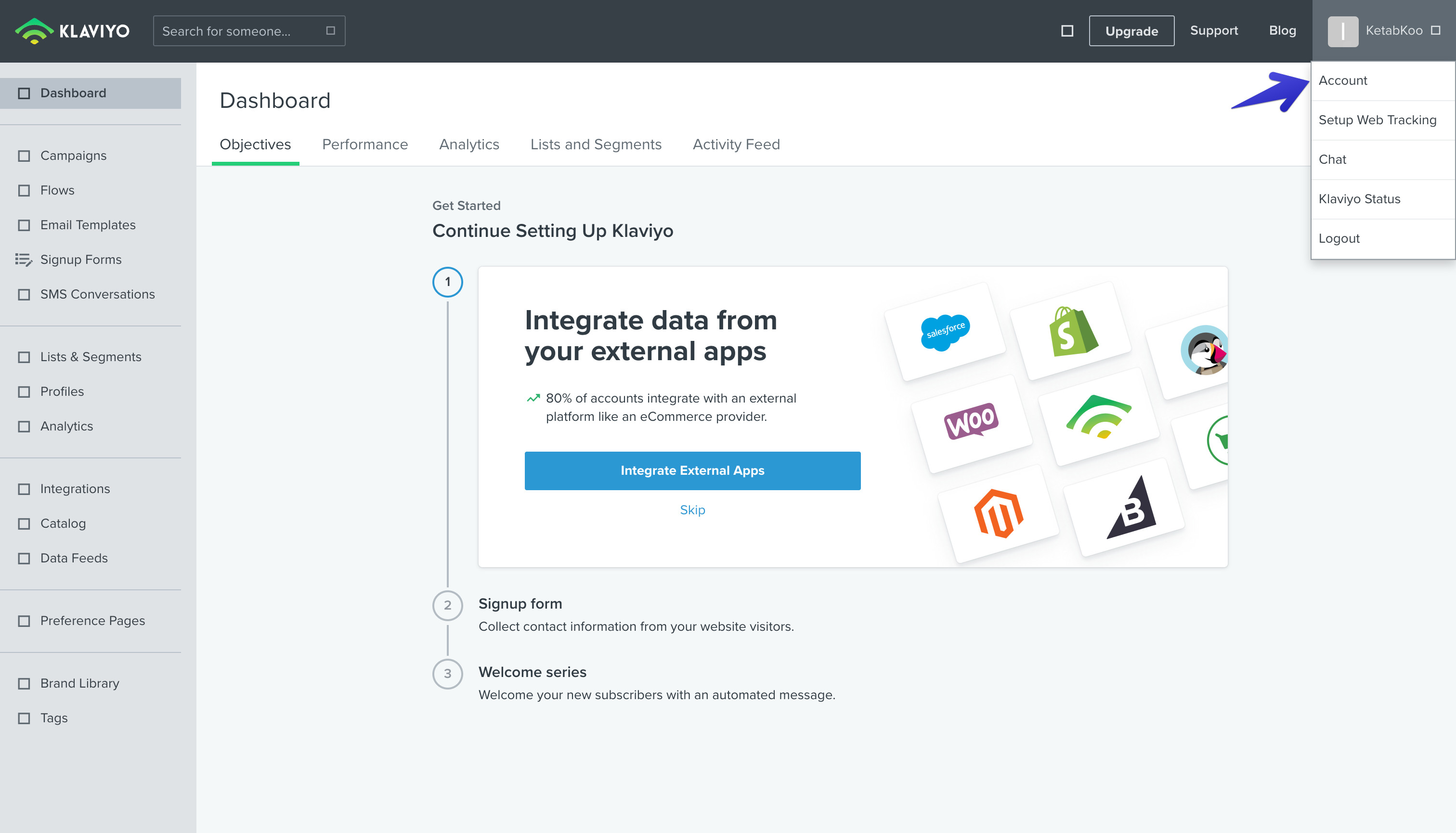Image resolution: width=1456 pixels, height=833 pixels.
Task: Open the Signup Forms sidebar label
Action: tap(81, 260)
